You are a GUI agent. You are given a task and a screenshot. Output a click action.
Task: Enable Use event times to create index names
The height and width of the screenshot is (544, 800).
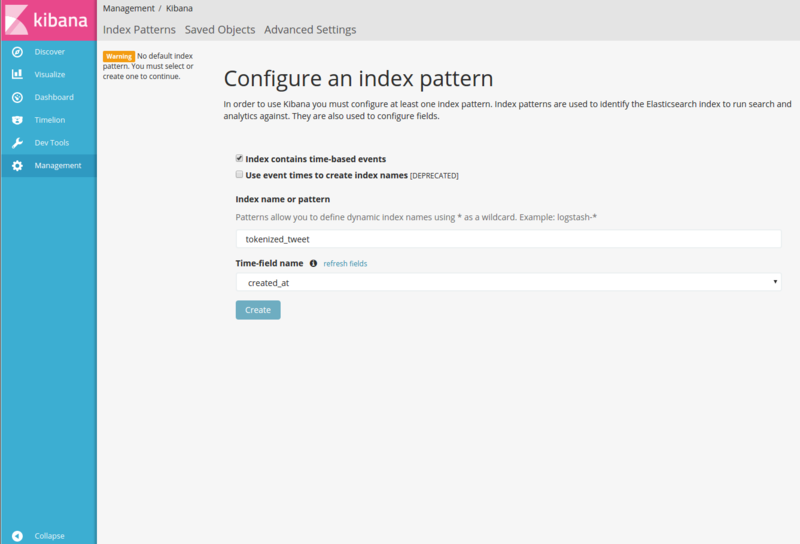[239, 175]
